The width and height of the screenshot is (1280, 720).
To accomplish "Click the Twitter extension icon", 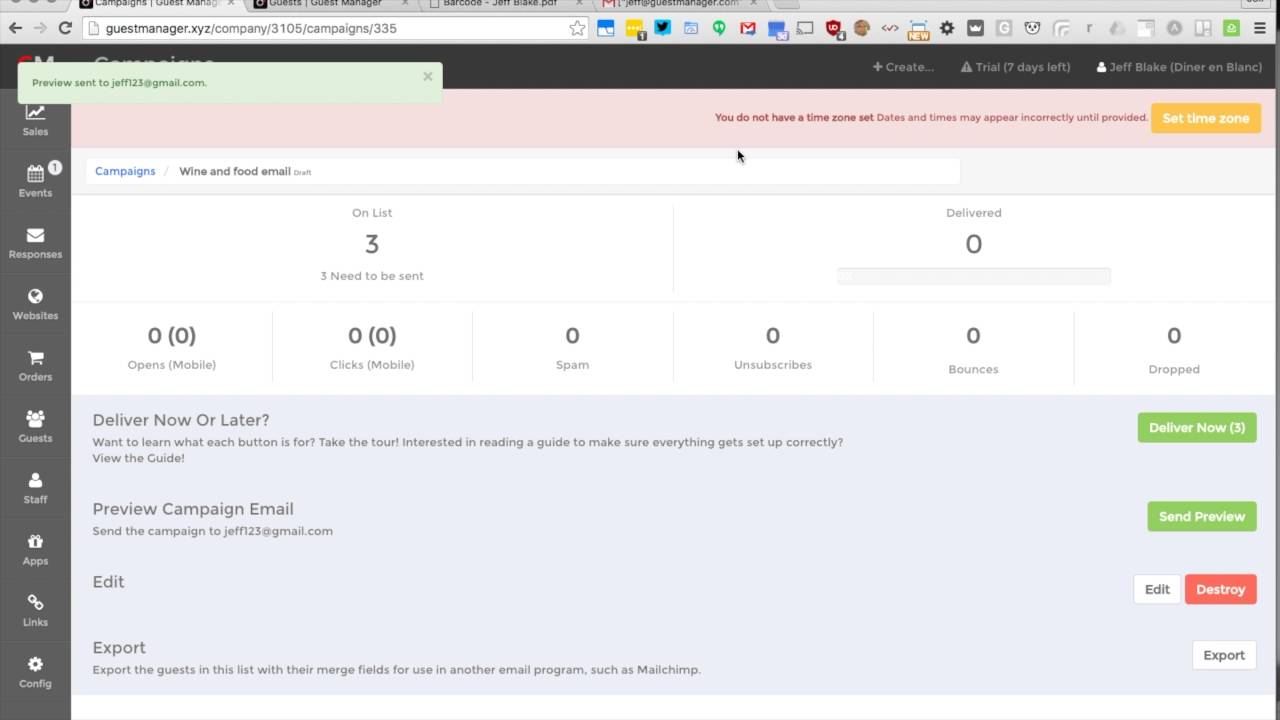I will (662, 28).
